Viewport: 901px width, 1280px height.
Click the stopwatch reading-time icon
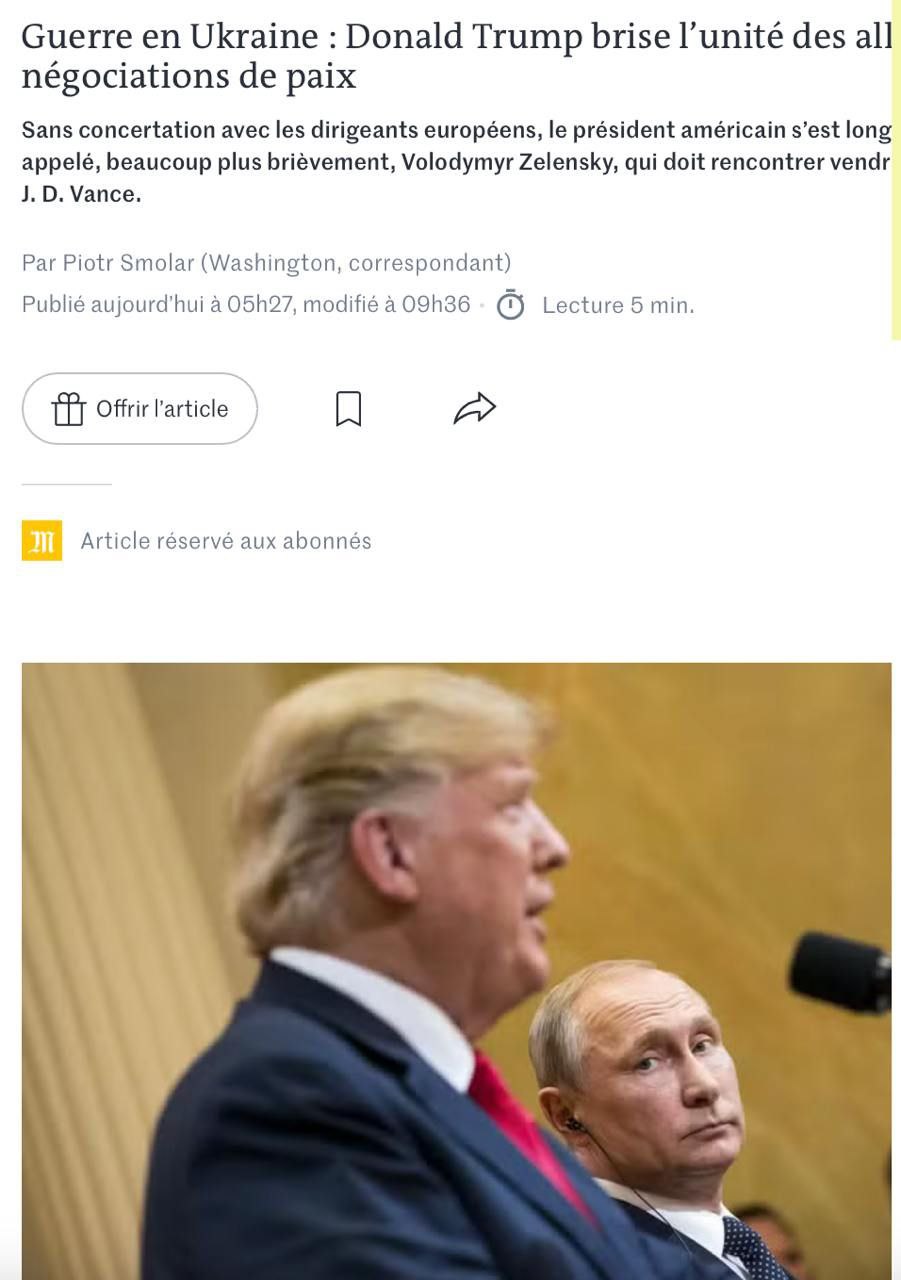(511, 304)
